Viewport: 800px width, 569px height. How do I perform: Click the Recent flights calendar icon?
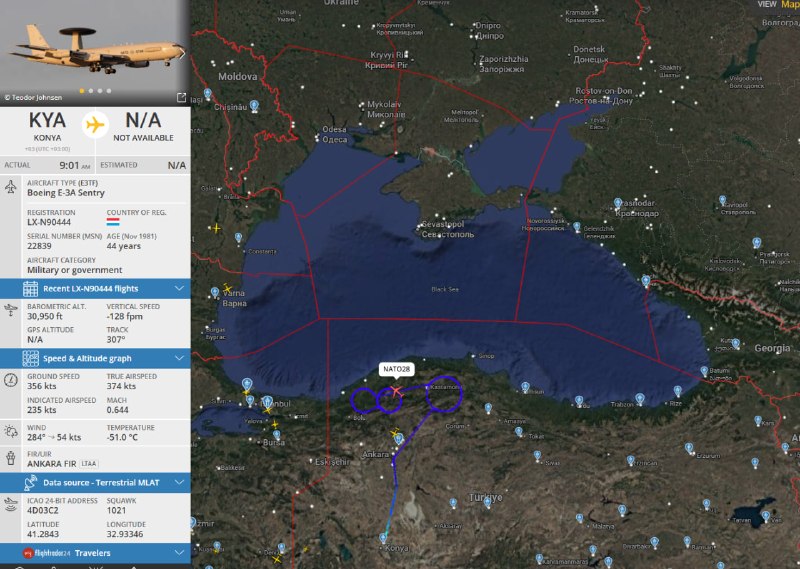tap(30, 289)
